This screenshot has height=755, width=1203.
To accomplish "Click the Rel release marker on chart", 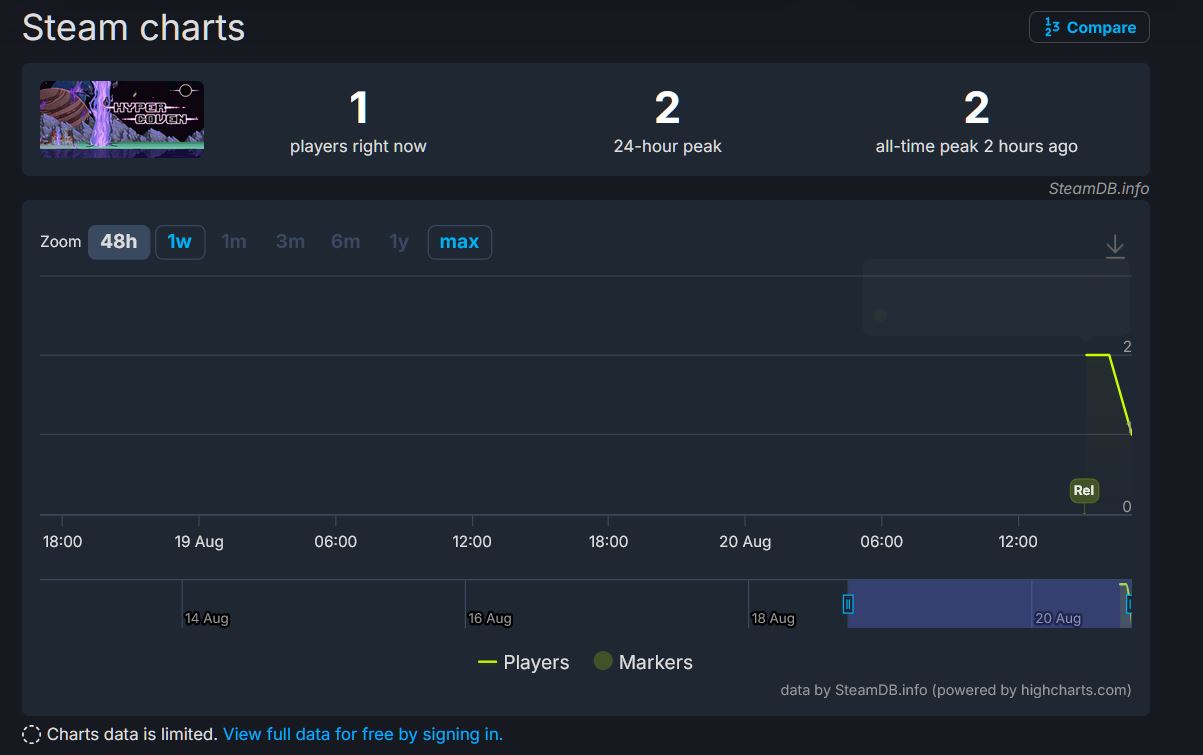I will [1083, 490].
